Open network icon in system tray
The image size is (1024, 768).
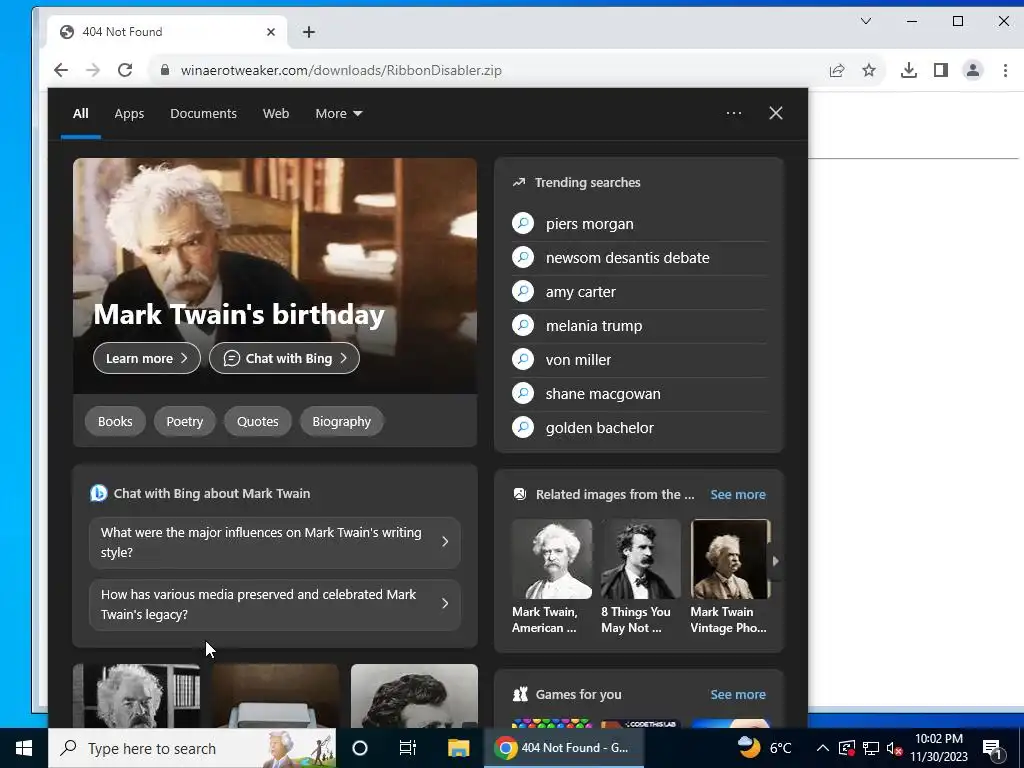click(871, 748)
